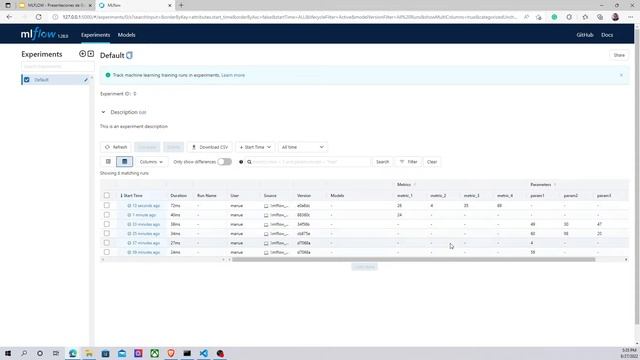
Task: Open the Experiments tab in the header
Action: point(95,35)
